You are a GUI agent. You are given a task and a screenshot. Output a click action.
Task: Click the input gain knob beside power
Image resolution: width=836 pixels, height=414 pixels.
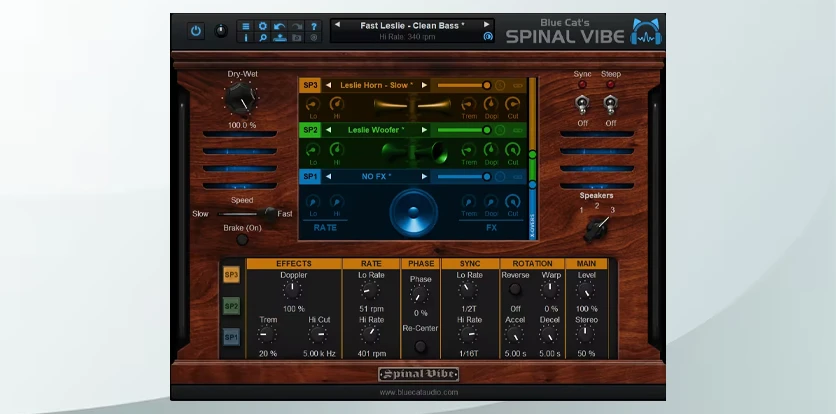point(221,31)
